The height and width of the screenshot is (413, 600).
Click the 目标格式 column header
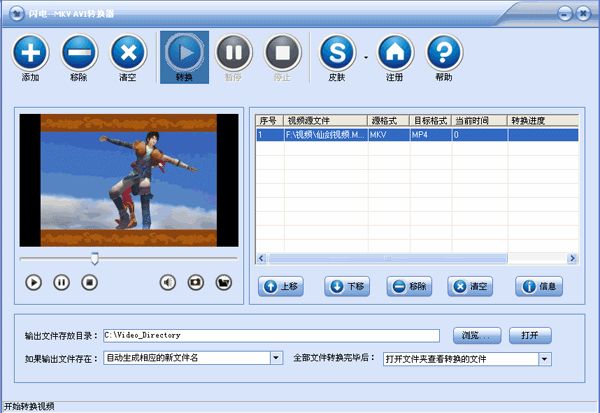(428, 120)
